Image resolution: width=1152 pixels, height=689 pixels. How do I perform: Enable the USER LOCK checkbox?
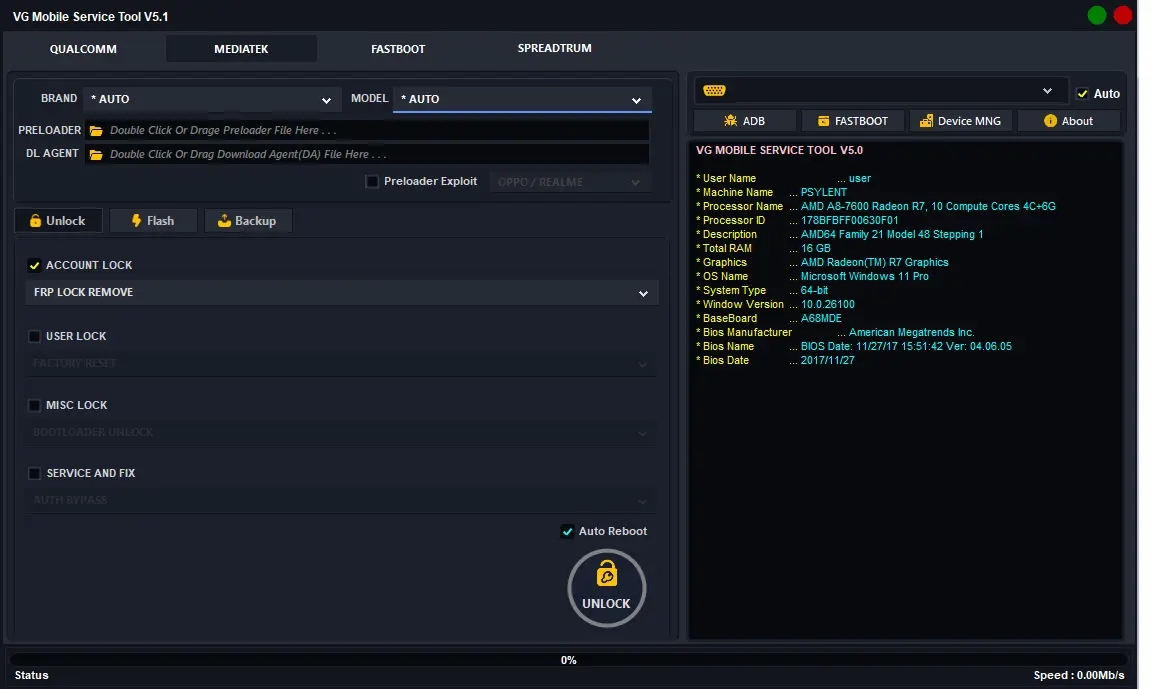[x=34, y=336]
